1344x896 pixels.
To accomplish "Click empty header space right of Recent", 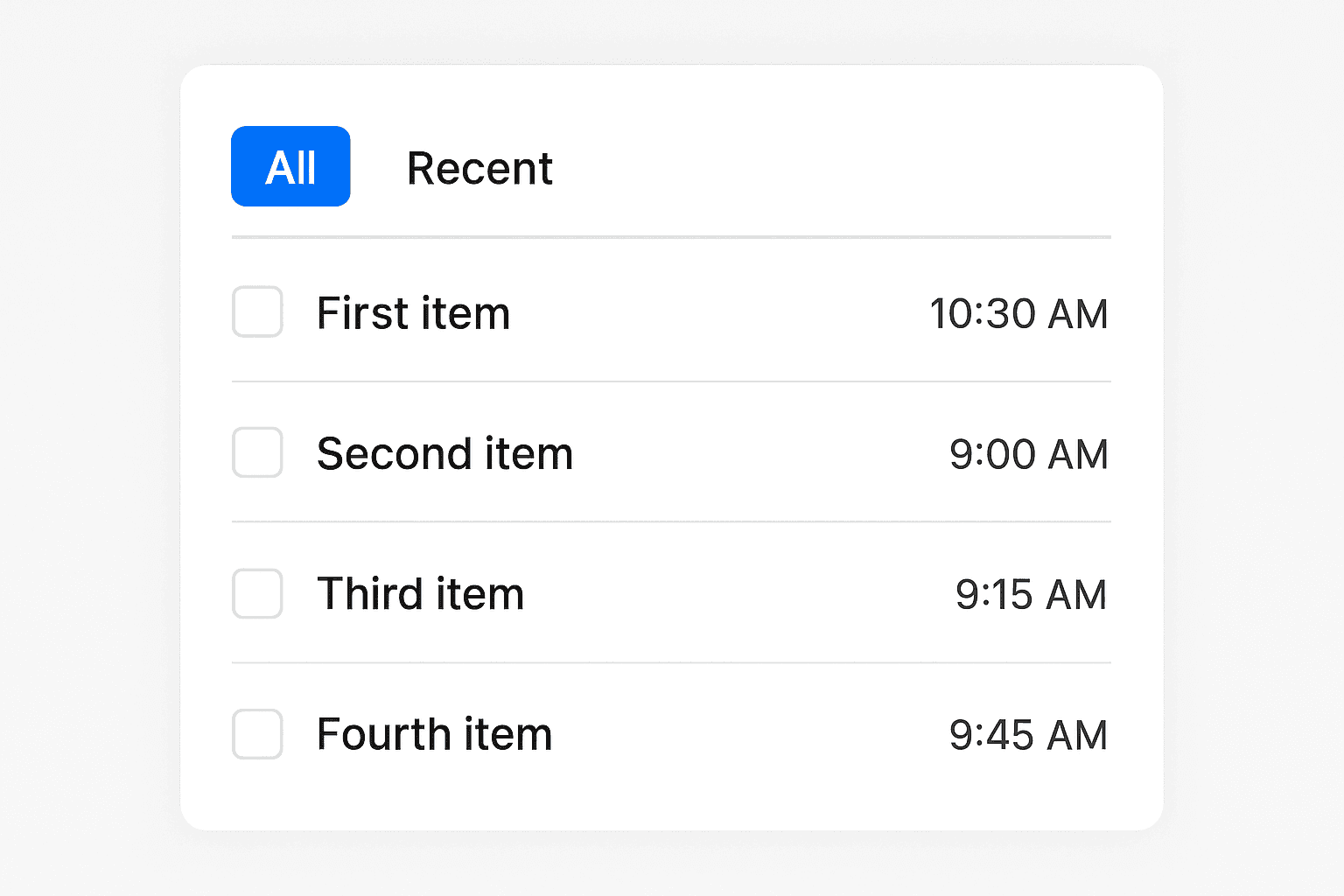I will click(x=831, y=166).
